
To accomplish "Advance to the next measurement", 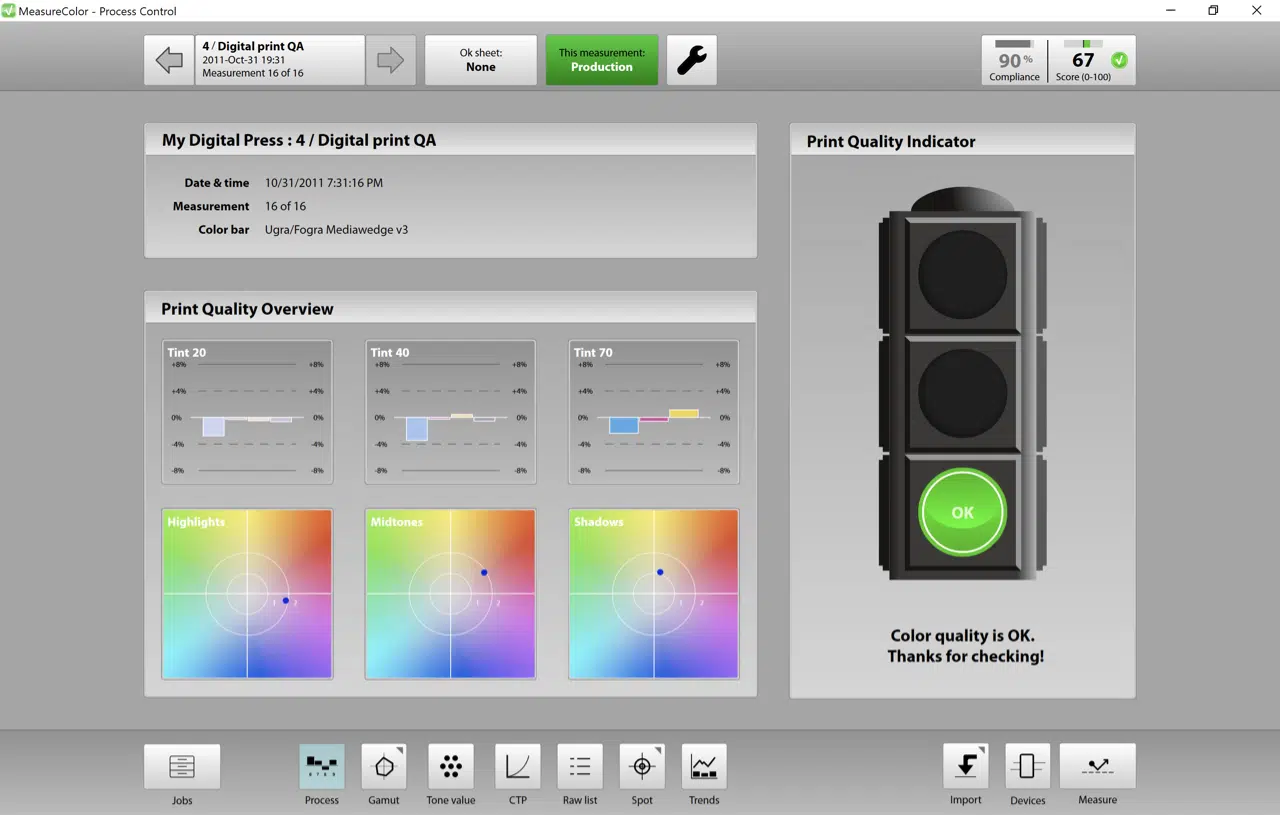I will pos(390,59).
